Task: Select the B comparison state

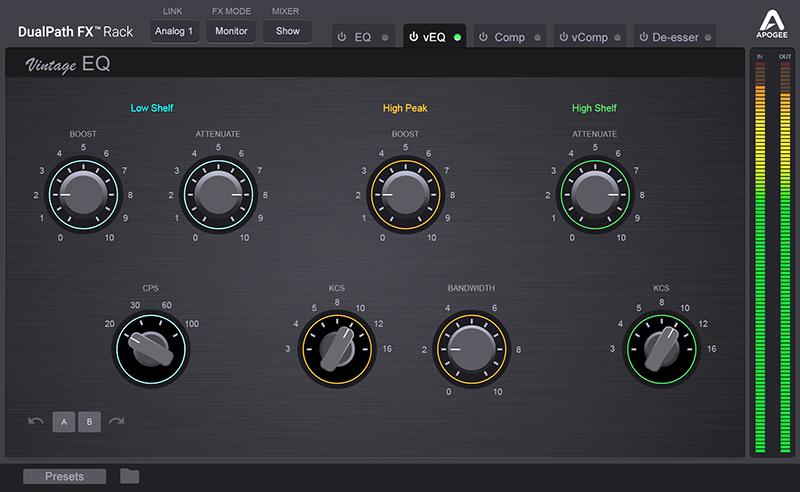Action: click(x=89, y=421)
